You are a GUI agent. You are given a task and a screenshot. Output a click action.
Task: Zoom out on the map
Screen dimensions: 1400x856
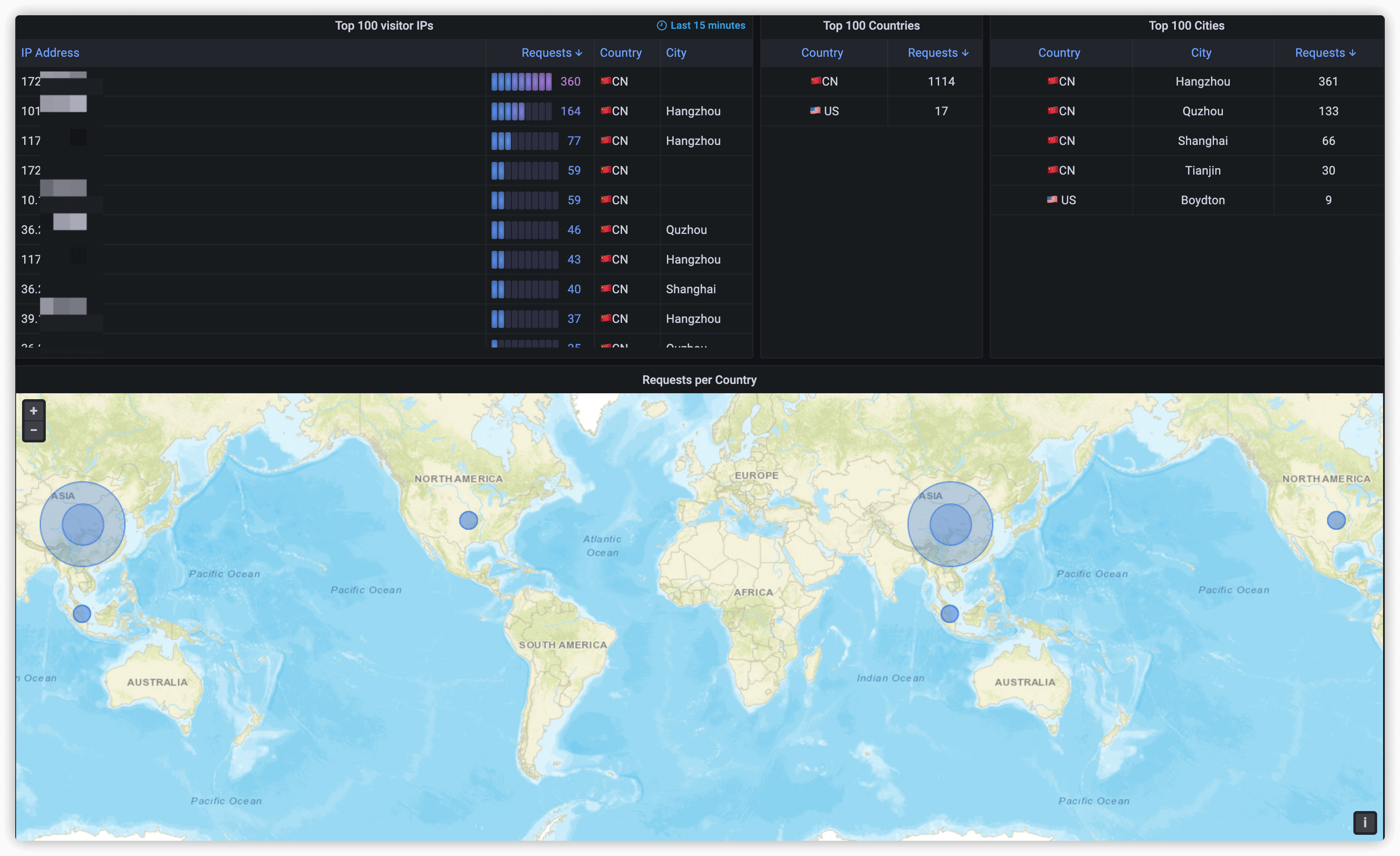33,430
